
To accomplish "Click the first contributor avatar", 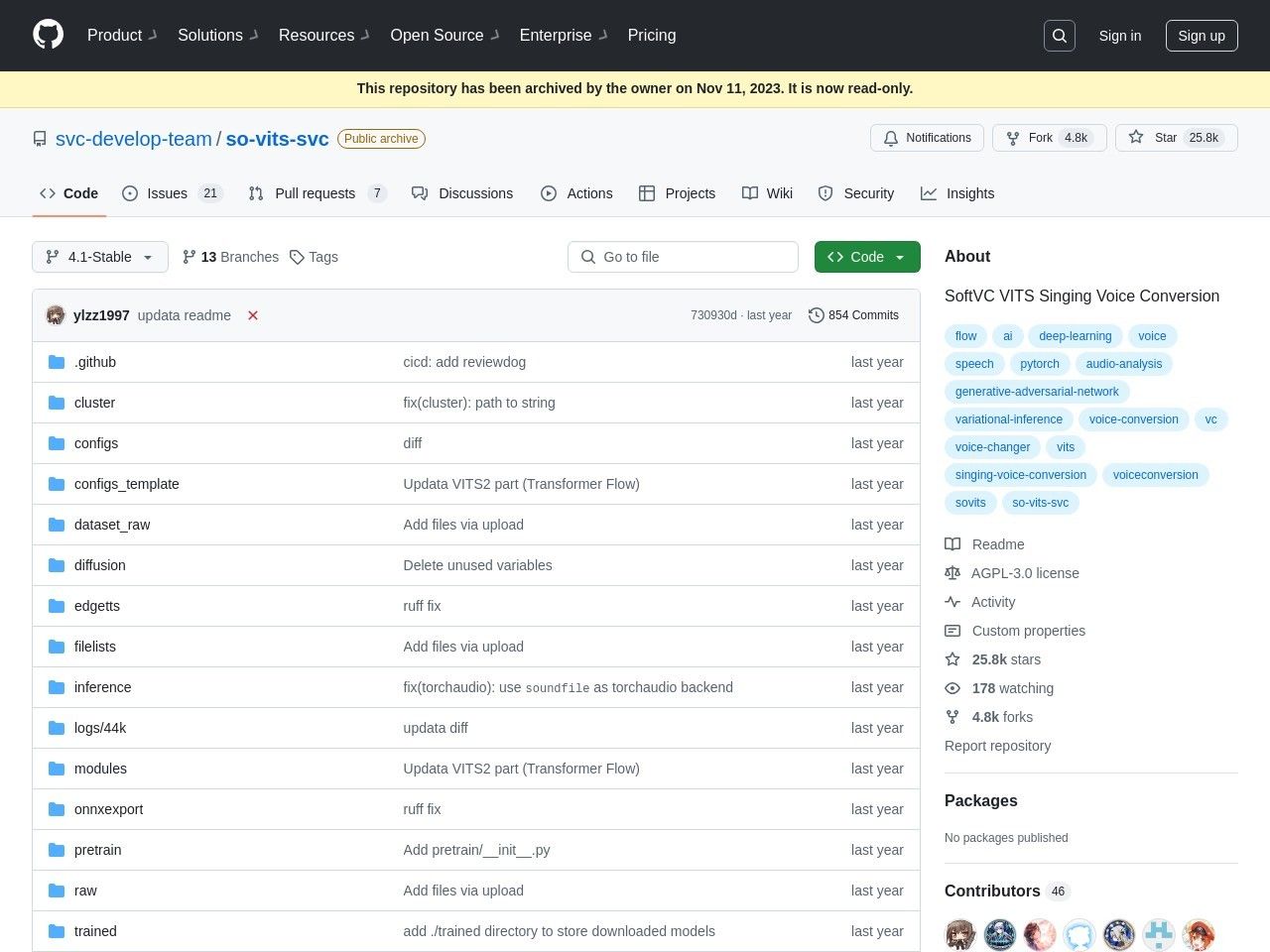I will 960,934.
